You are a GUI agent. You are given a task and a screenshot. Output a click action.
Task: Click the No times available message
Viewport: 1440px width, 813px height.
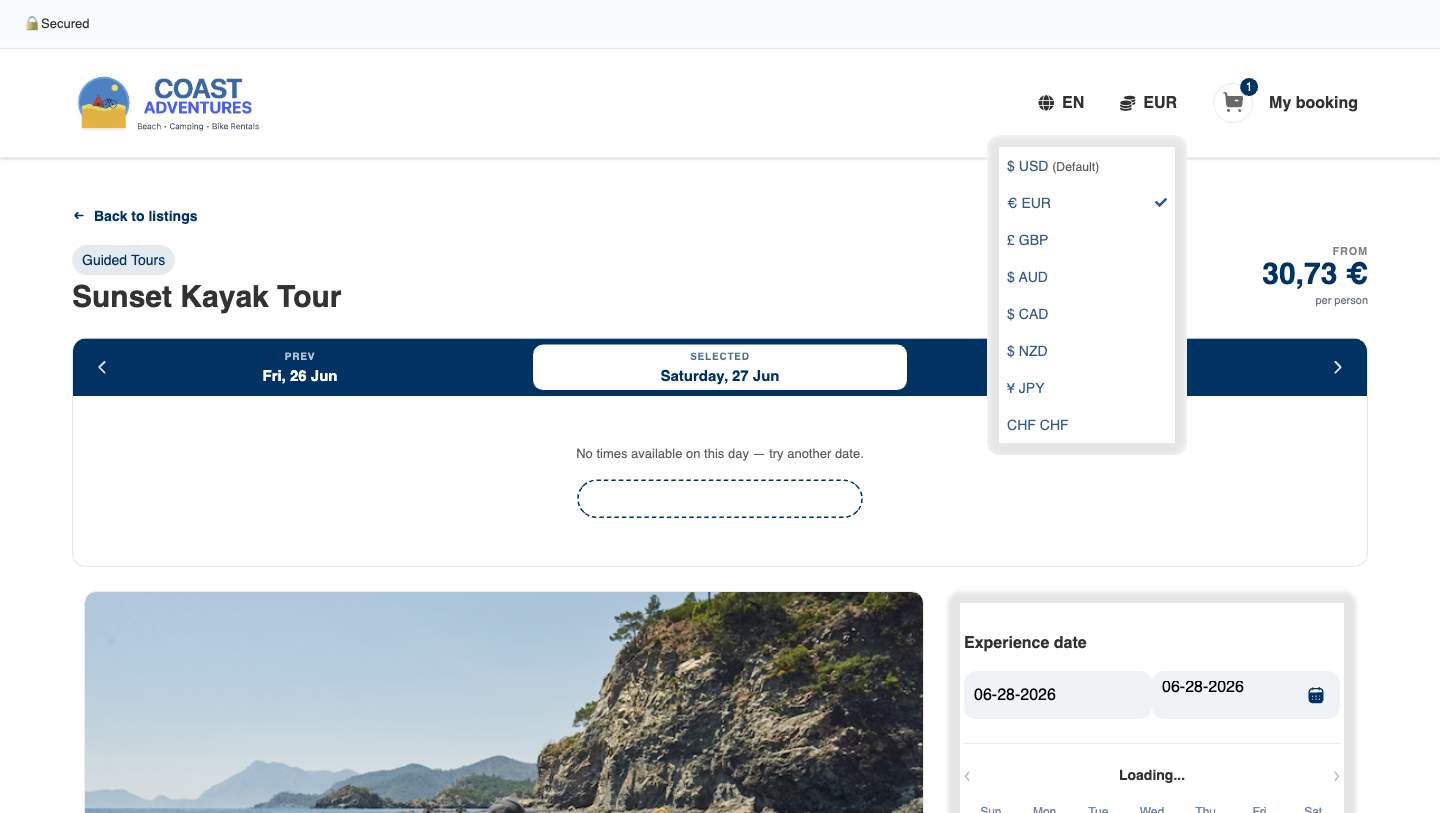[720, 454]
